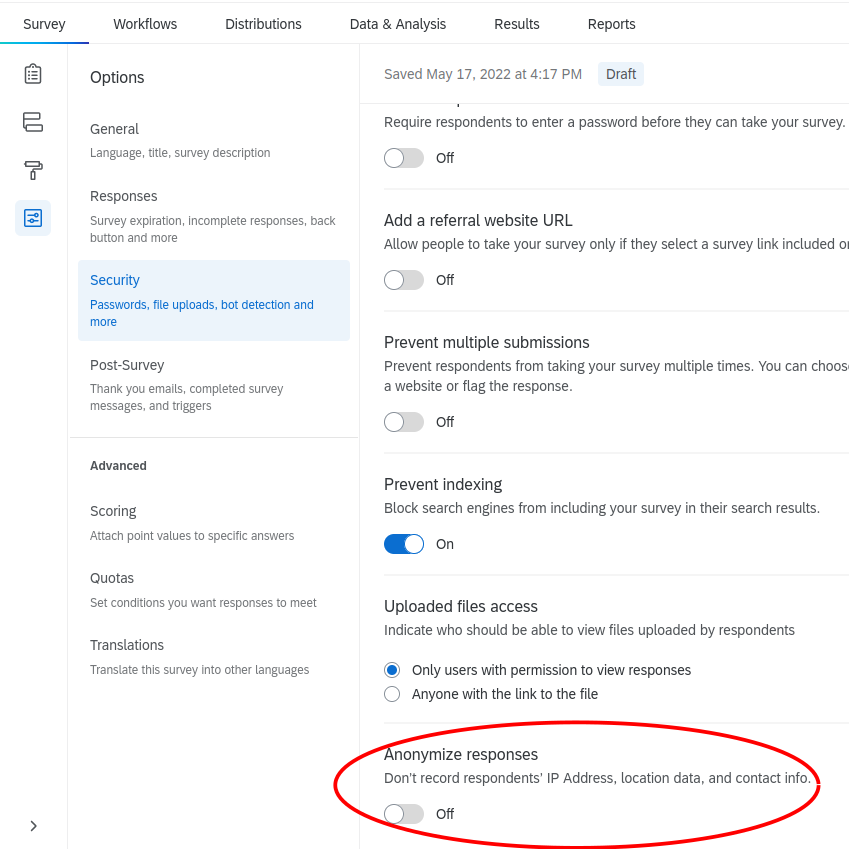This screenshot has height=849, width=849.
Task: Click the password protection Off switch
Action: [403, 157]
